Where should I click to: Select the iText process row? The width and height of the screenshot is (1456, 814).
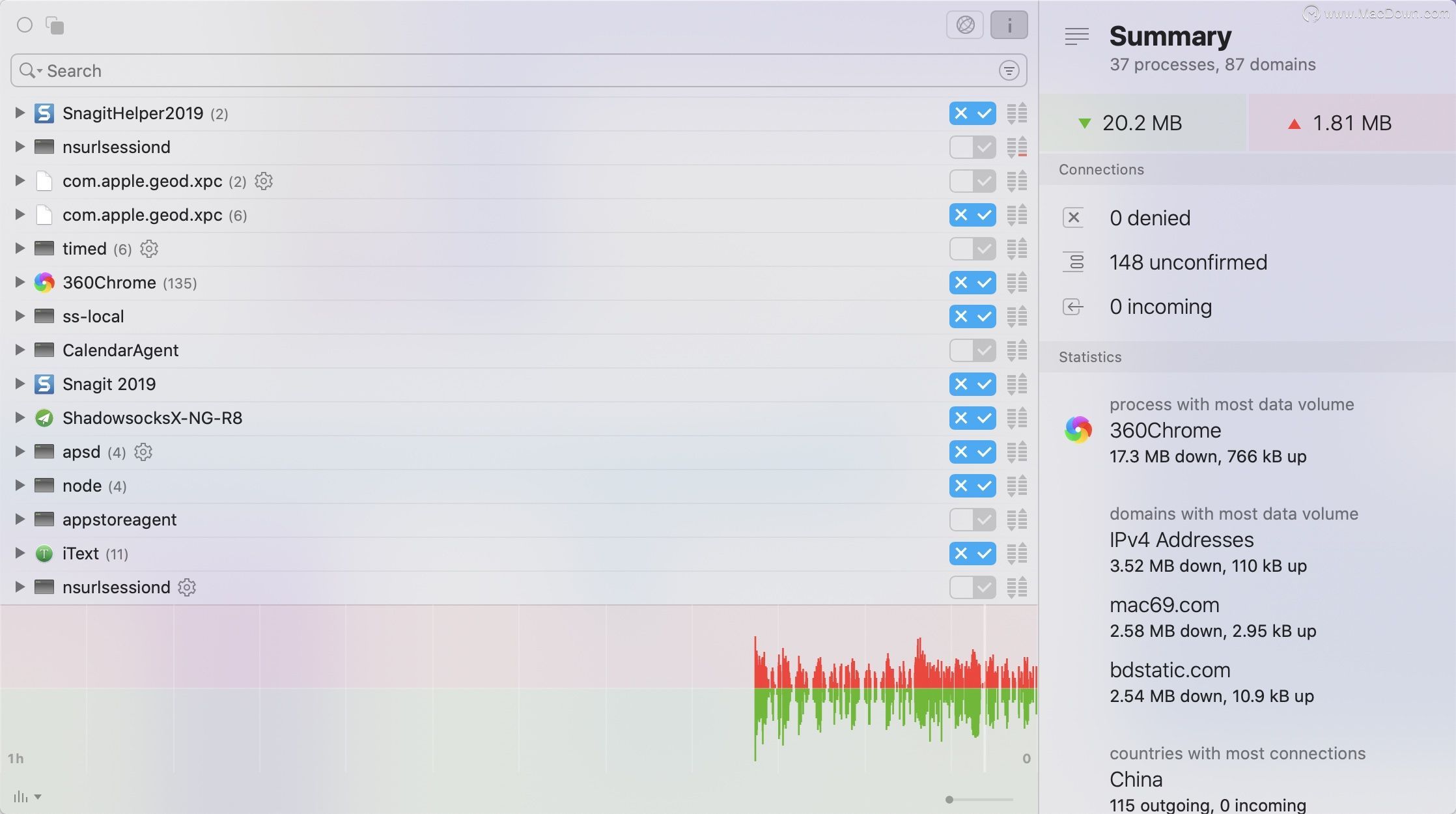(518, 553)
